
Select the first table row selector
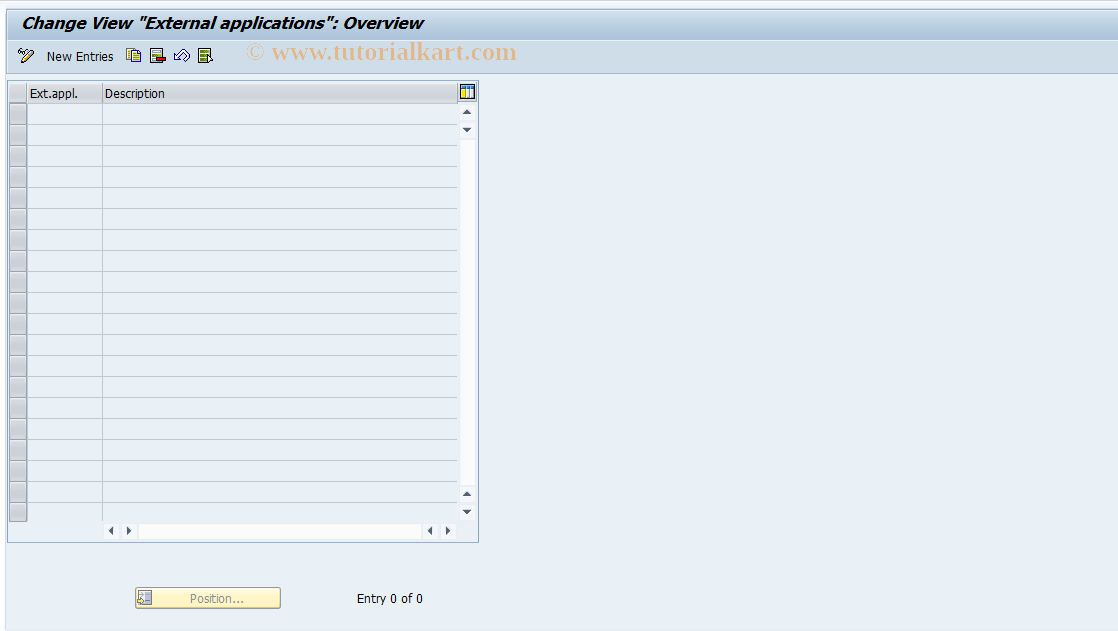pyautogui.click(x=18, y=114)
